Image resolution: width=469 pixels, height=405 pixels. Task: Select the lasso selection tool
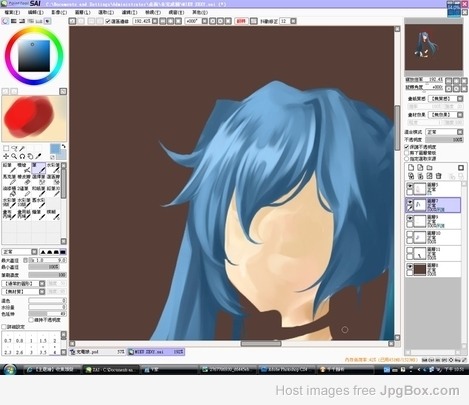click(14, 148)
